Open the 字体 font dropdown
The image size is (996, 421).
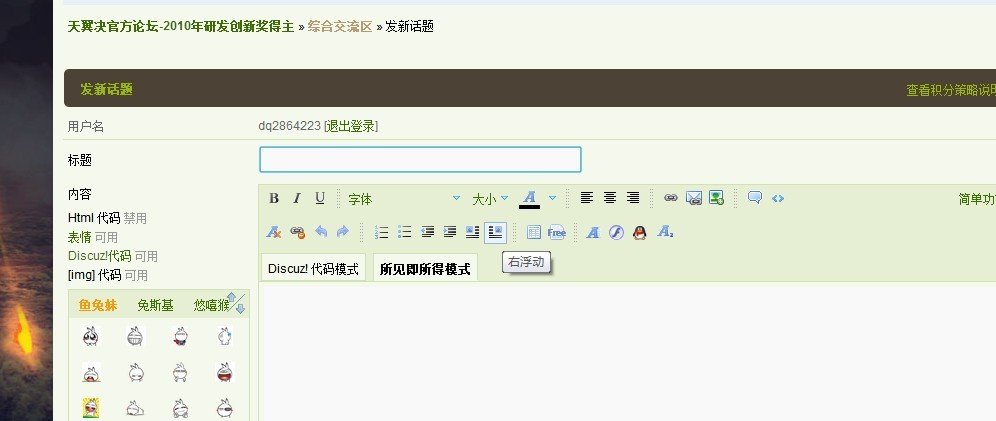pos(404,199)
